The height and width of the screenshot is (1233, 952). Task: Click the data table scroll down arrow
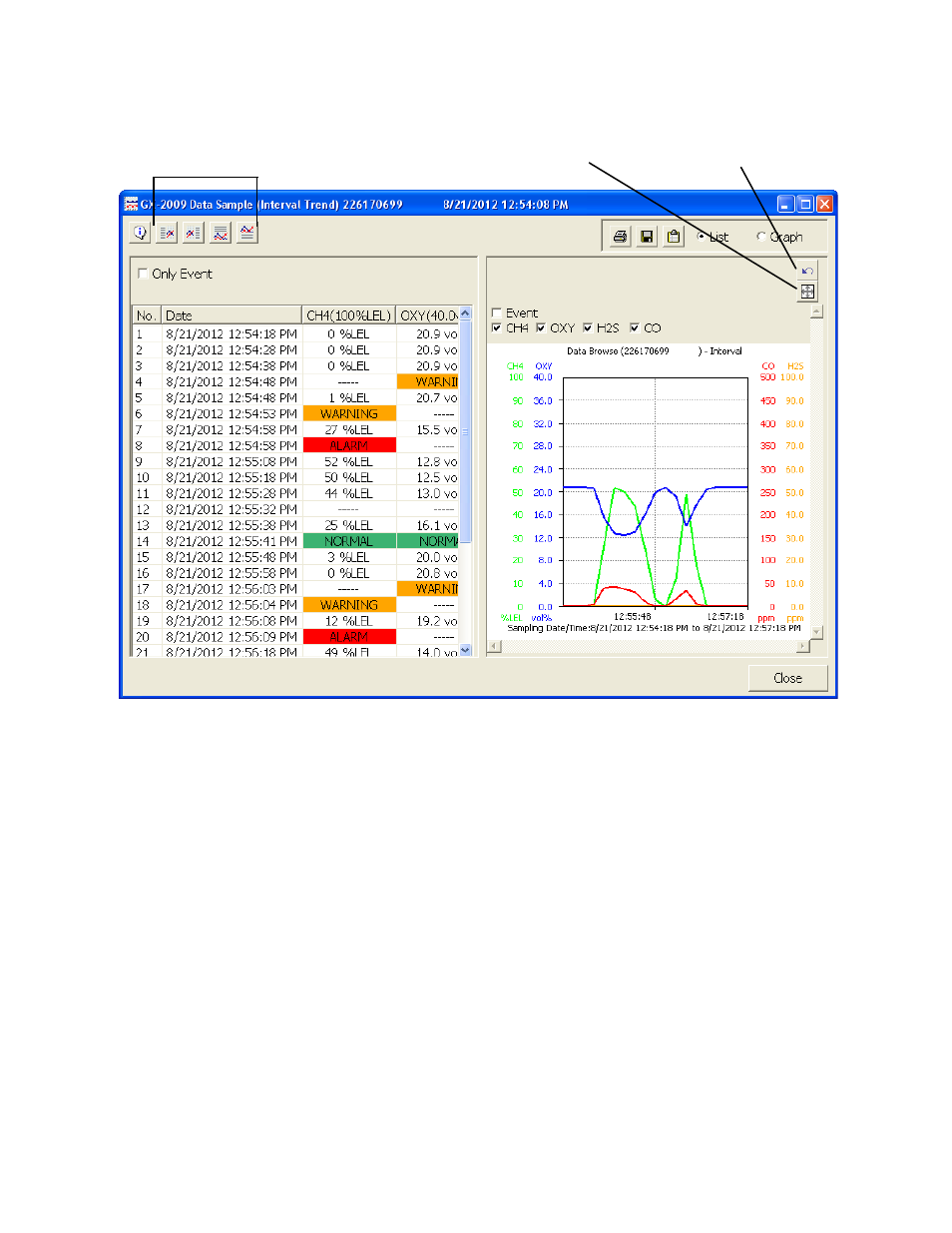pos(465,649)
